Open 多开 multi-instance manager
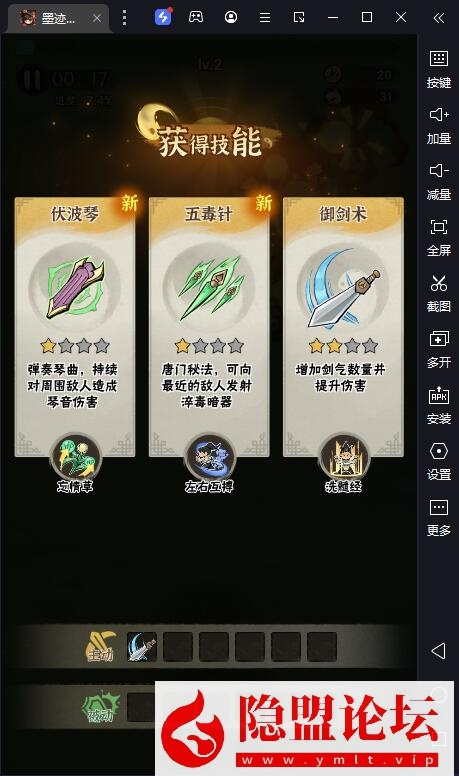Screen dimensions: 459x776 click(x=439, y=349)
